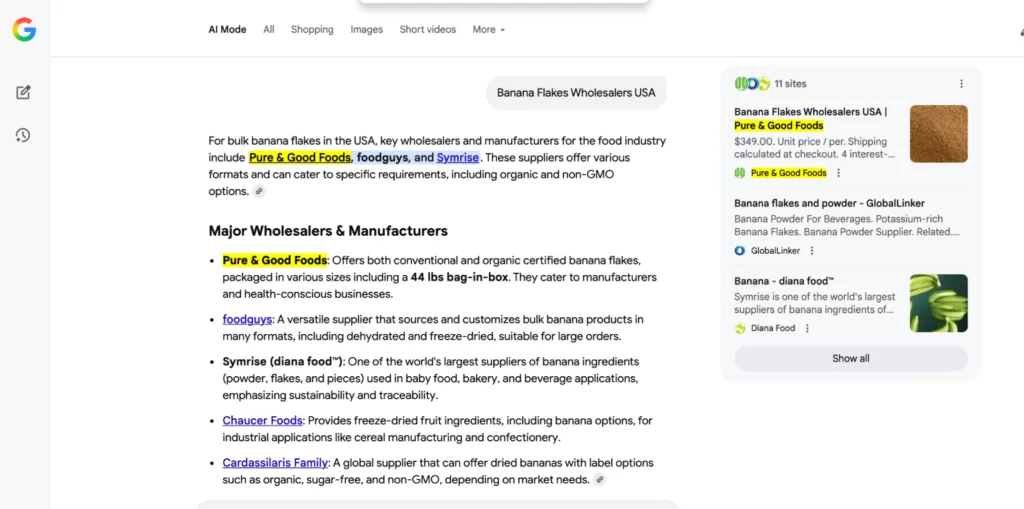This screenshot has height=509, width=1024.
Task: Click the bold '44 lbs bag-in-box' text
Action: tap(460, 277)
